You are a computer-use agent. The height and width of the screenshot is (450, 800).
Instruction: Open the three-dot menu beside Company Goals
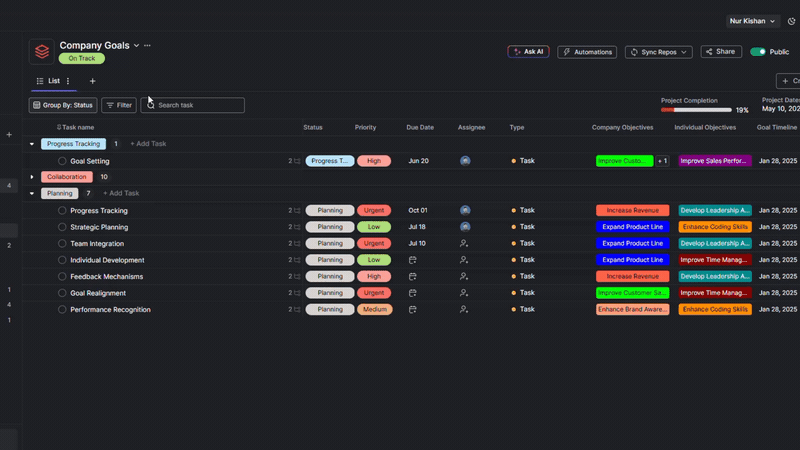point(147,45)
